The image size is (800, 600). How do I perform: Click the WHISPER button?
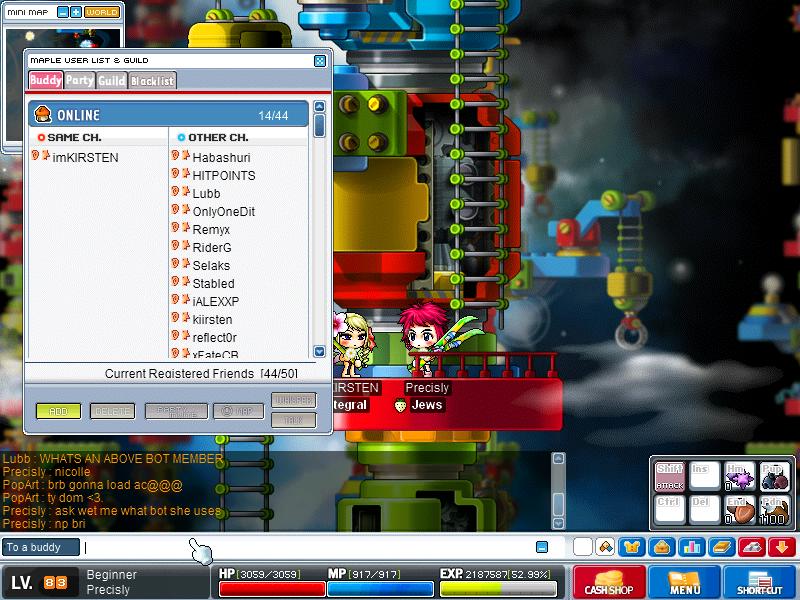point(294,400)
